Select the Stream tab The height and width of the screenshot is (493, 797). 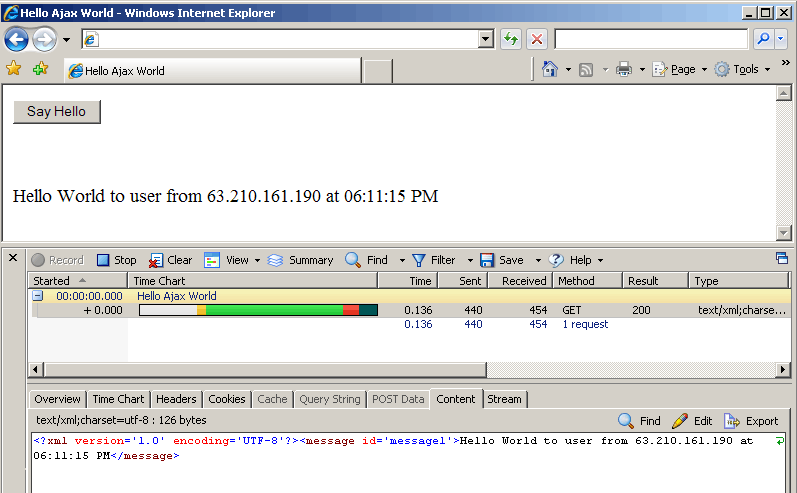[504, 399]
